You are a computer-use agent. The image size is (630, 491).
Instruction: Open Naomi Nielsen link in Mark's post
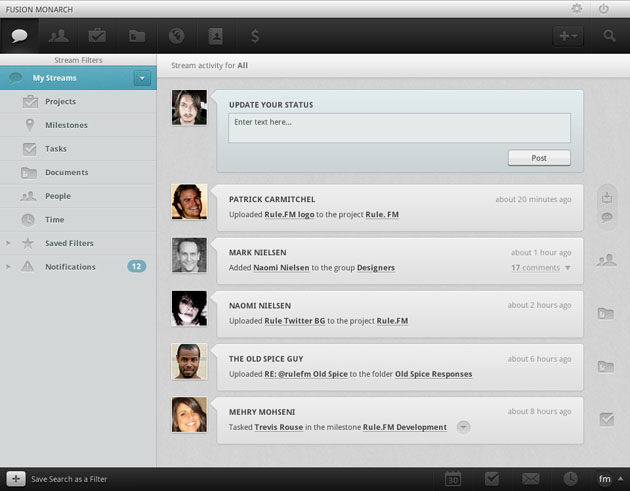point(281,268)
